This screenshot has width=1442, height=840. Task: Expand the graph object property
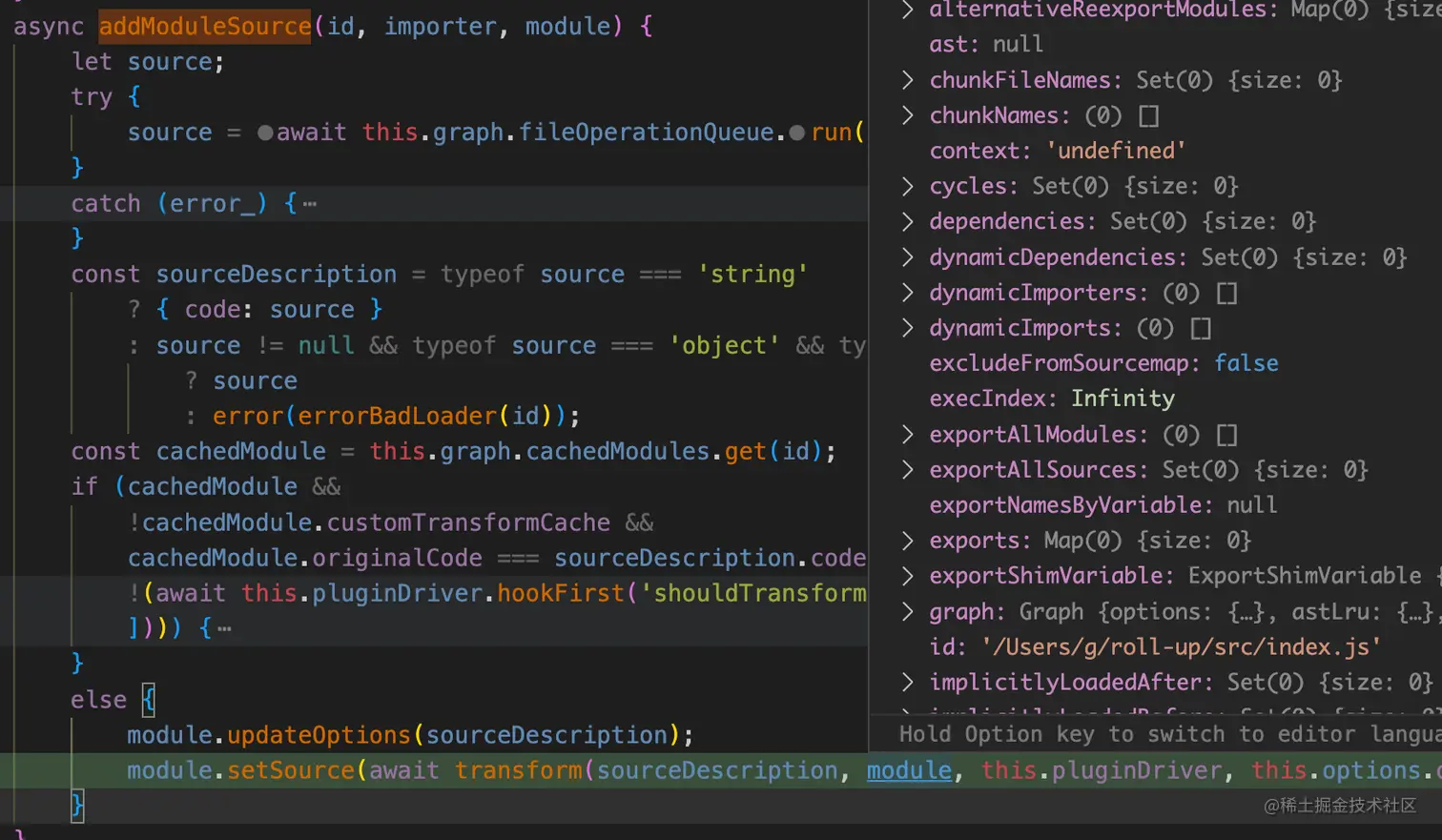point(907,612)
